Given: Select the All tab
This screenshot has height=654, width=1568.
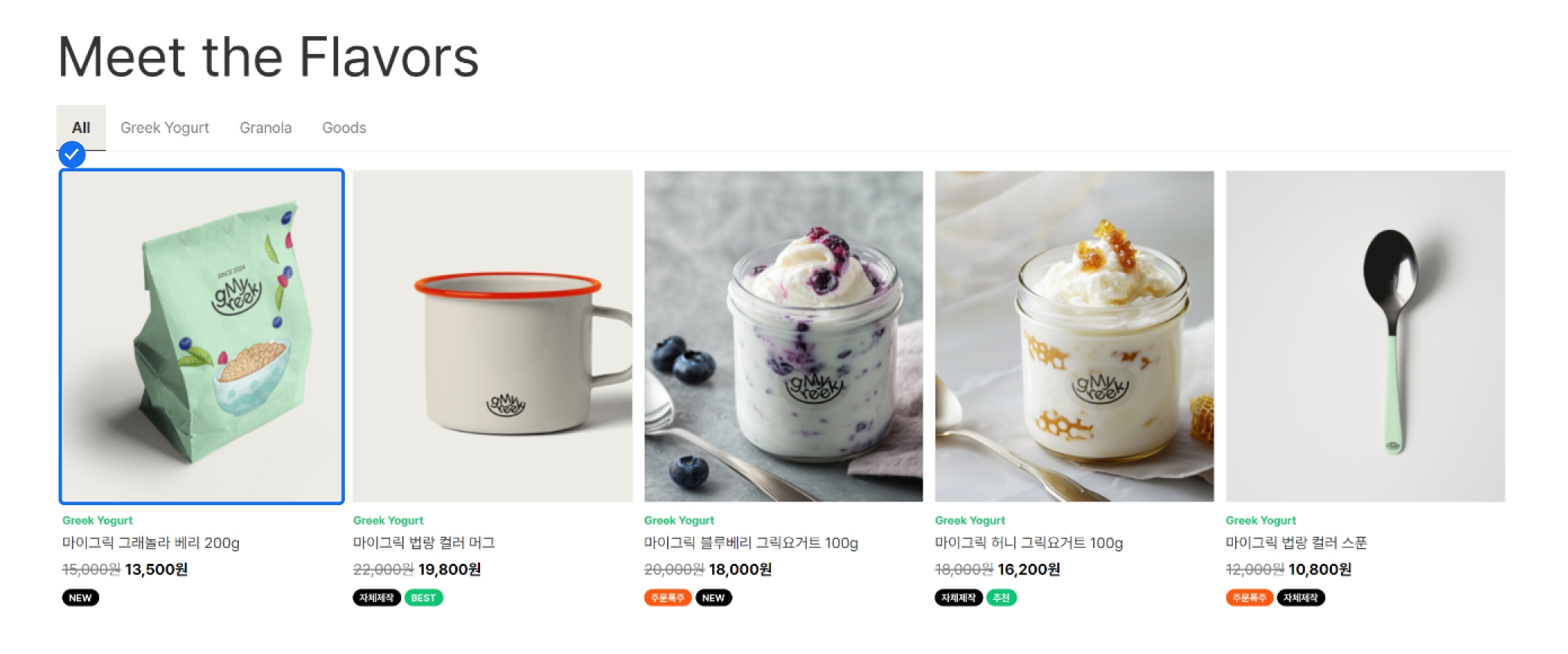Looking at the screenshot, I should [81, 128].
